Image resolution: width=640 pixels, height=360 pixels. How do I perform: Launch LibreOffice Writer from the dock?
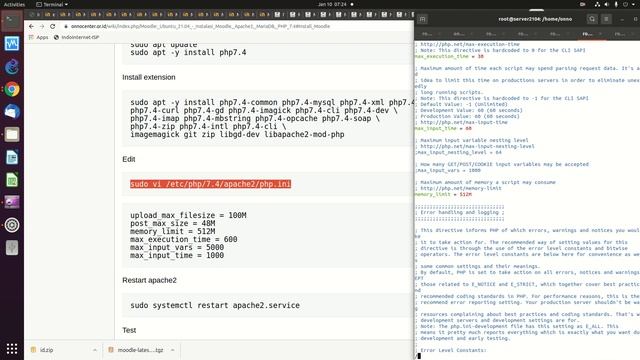point(12,157)
